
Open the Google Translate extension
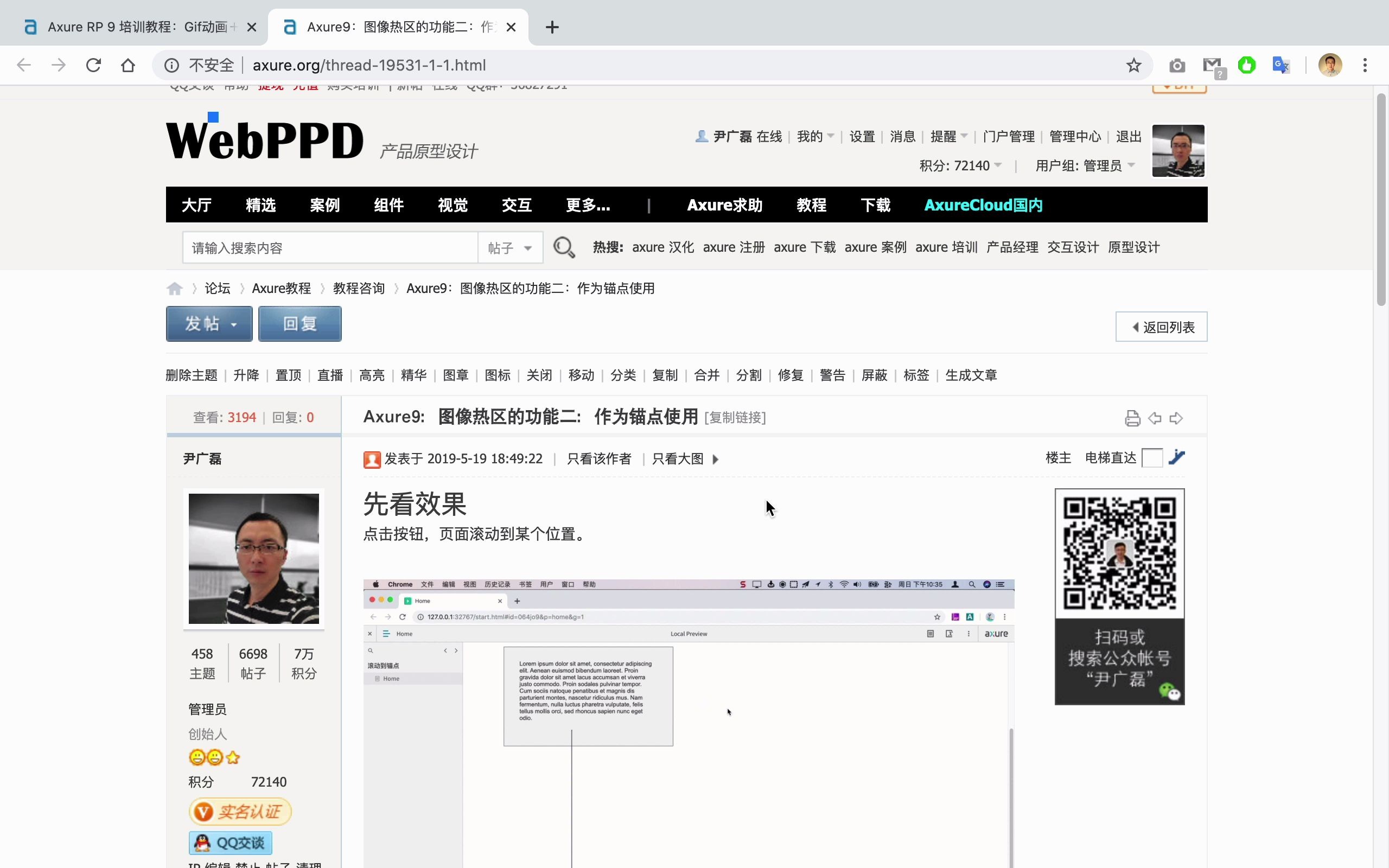(1281, 65)
